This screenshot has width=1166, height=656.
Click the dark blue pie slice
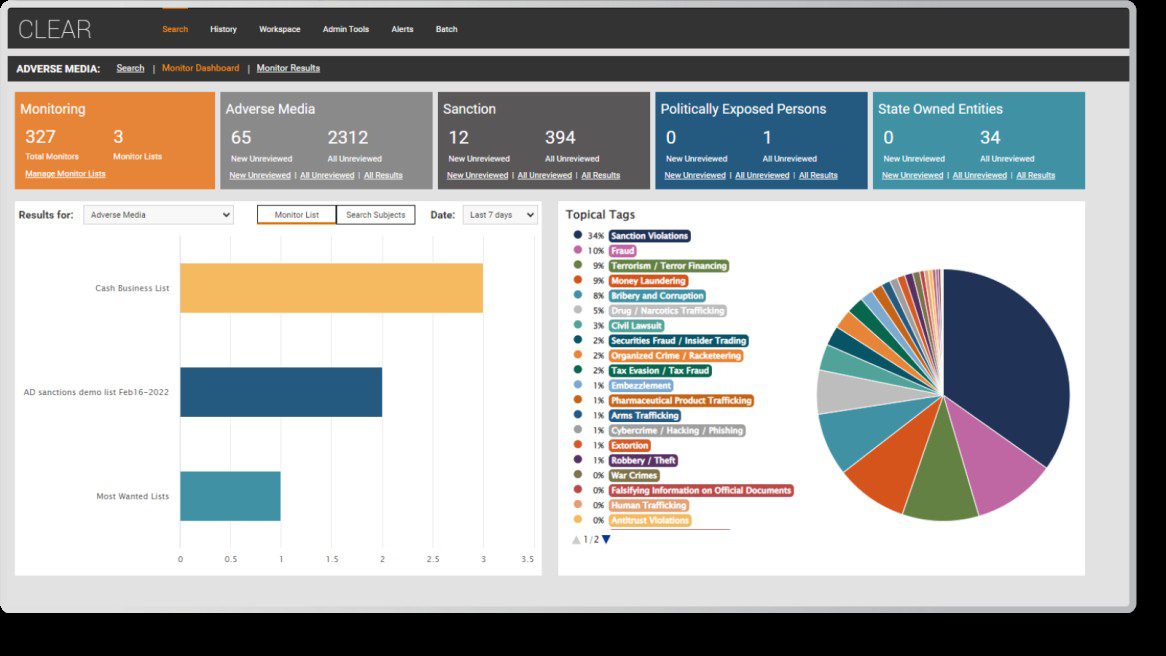1000,360
